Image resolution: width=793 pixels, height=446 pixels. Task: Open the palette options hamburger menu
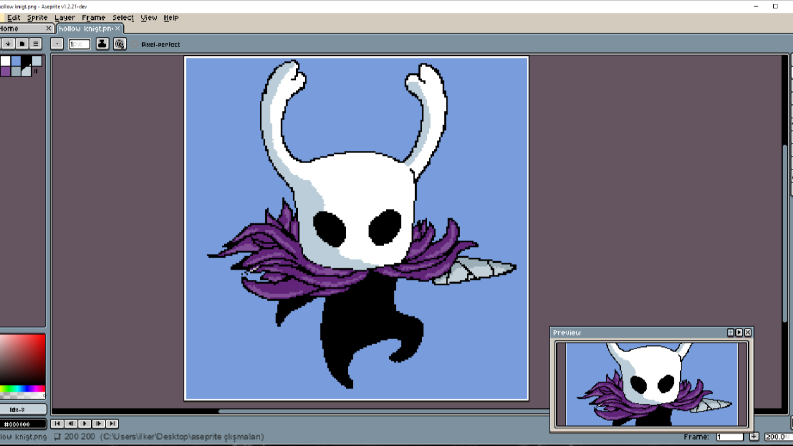(x=35, y=44)
